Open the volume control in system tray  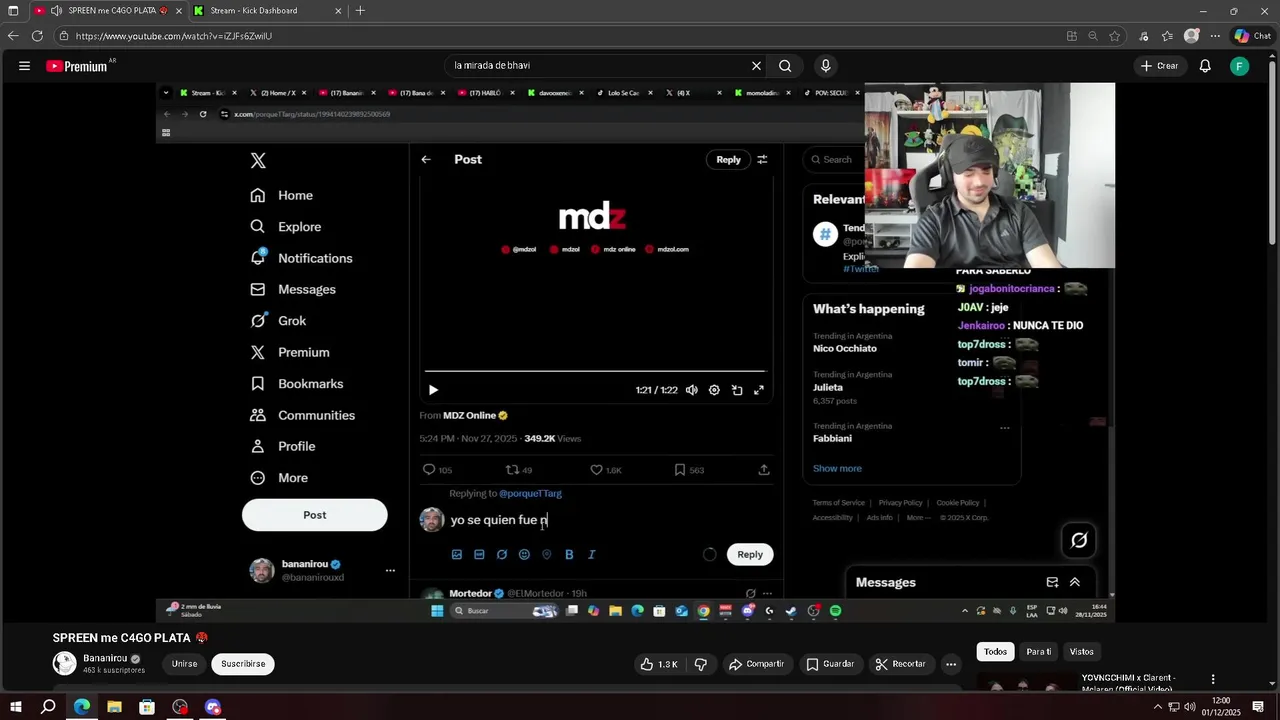pos(1192,707)
